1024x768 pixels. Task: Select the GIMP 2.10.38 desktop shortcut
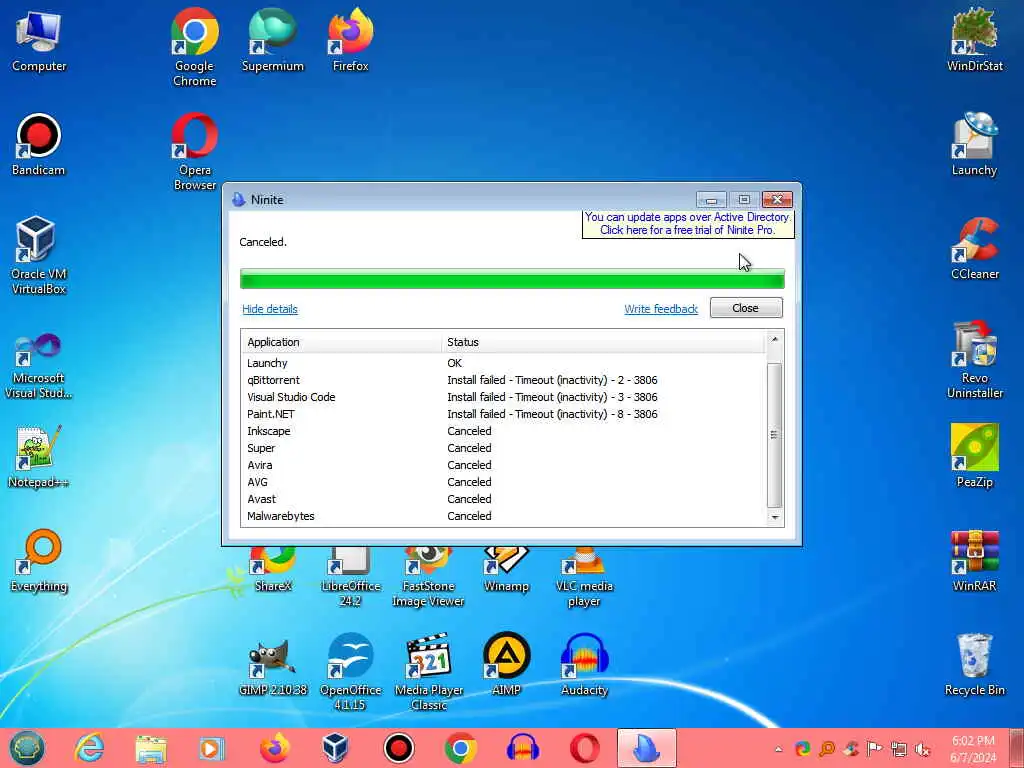click(272, 665)
